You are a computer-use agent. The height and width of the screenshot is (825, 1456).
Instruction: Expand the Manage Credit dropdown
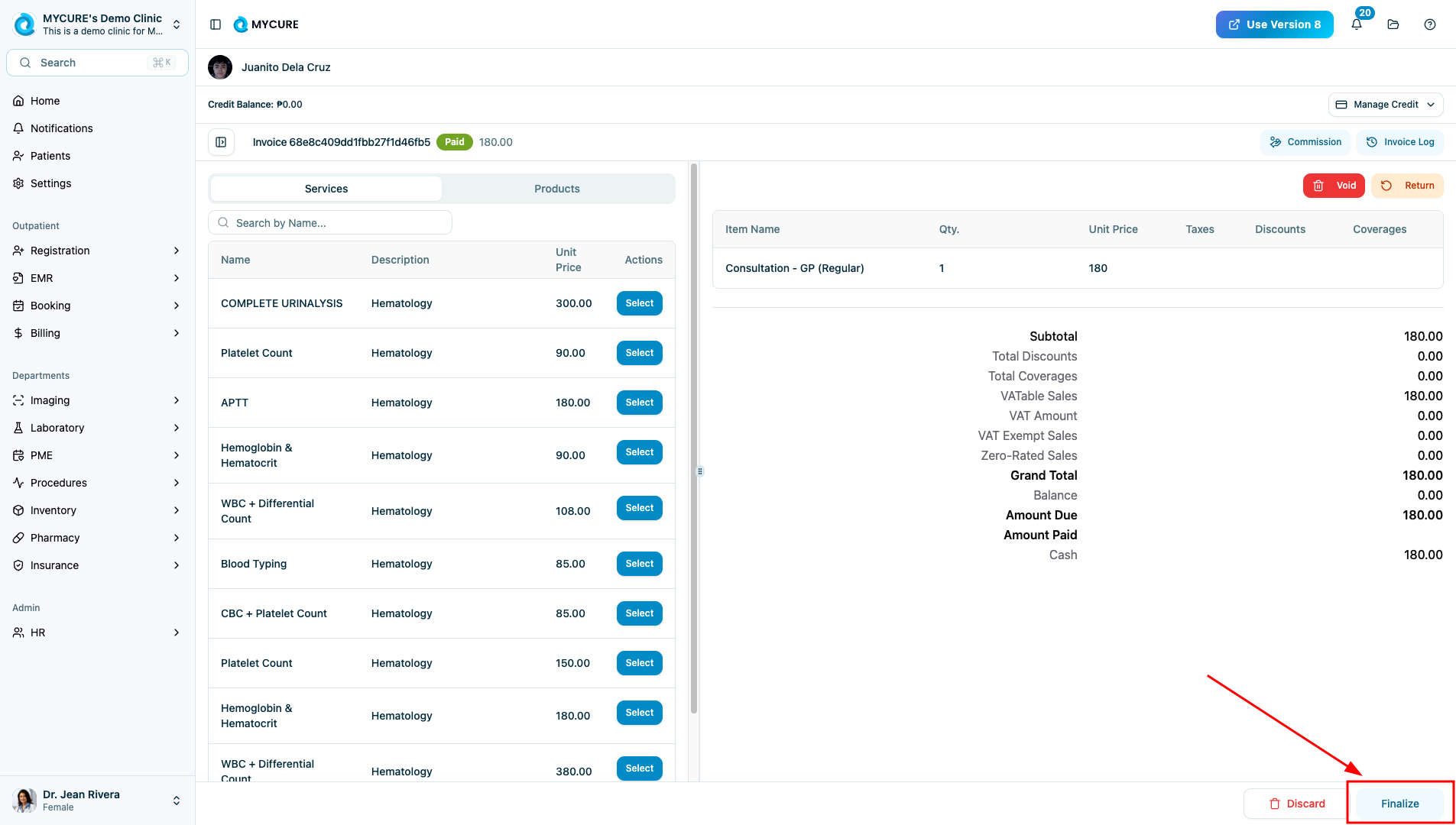1385,105
